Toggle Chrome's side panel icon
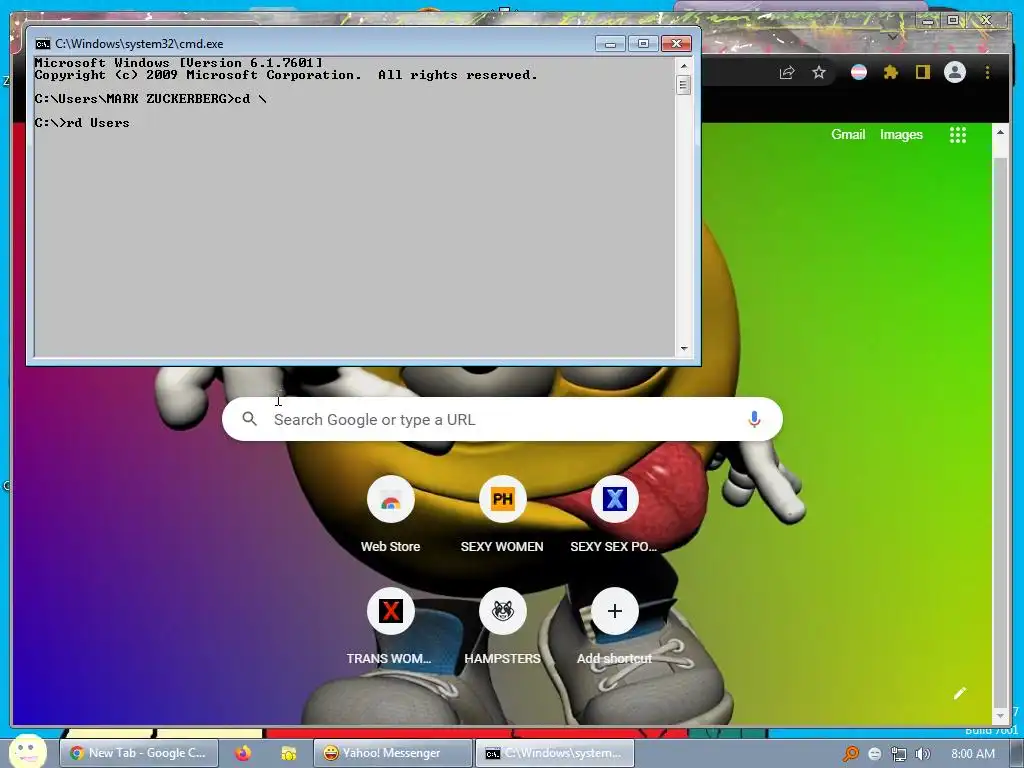The width and height of the screenshot is (1024, 768). point(922,72)
